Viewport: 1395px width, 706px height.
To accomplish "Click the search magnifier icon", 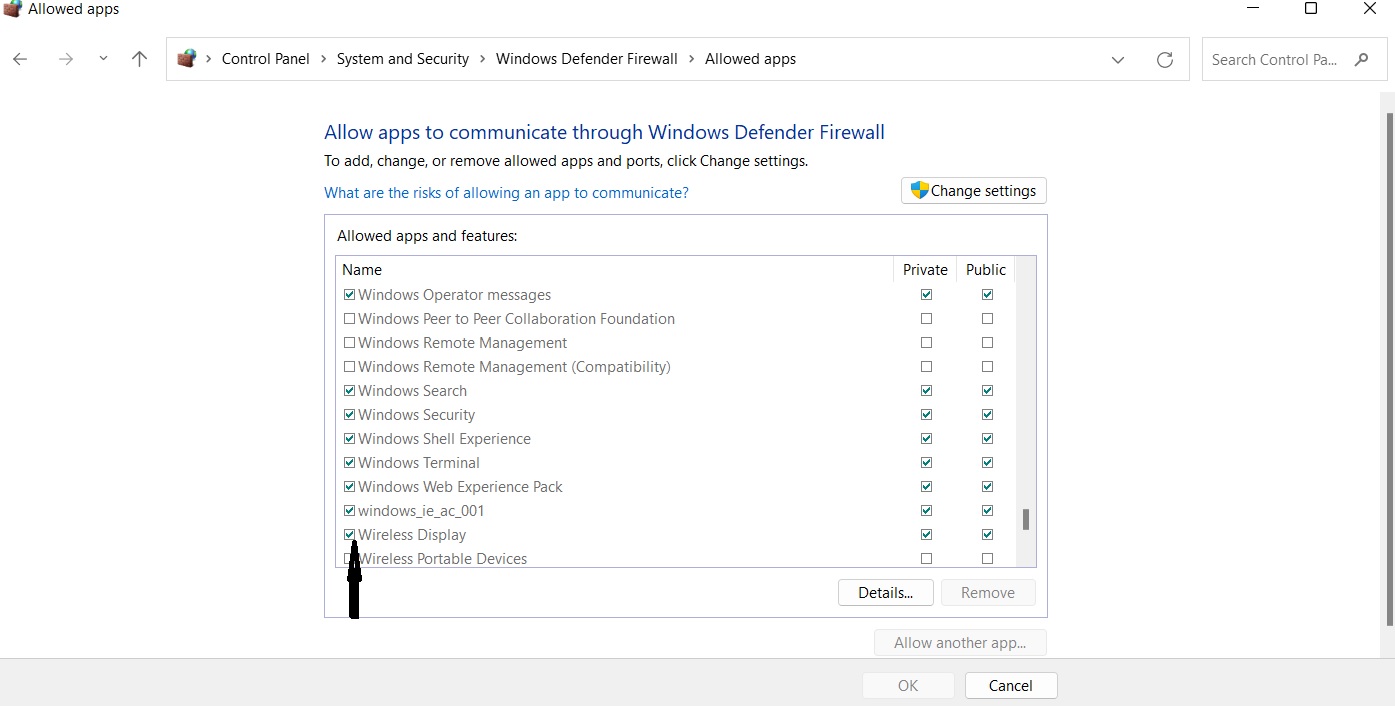I will click(1361, 60).
